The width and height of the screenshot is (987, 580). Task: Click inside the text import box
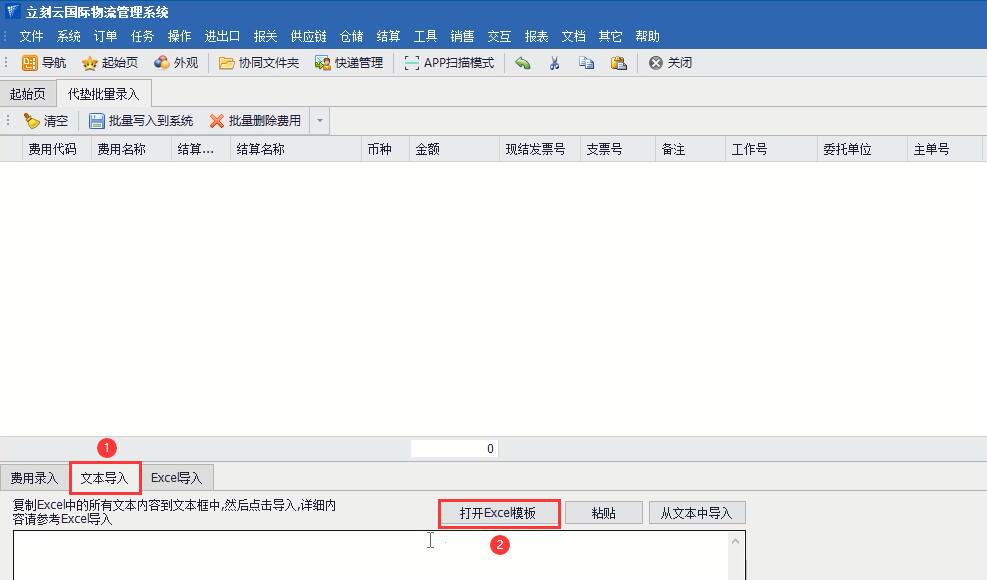coord(371,555)
